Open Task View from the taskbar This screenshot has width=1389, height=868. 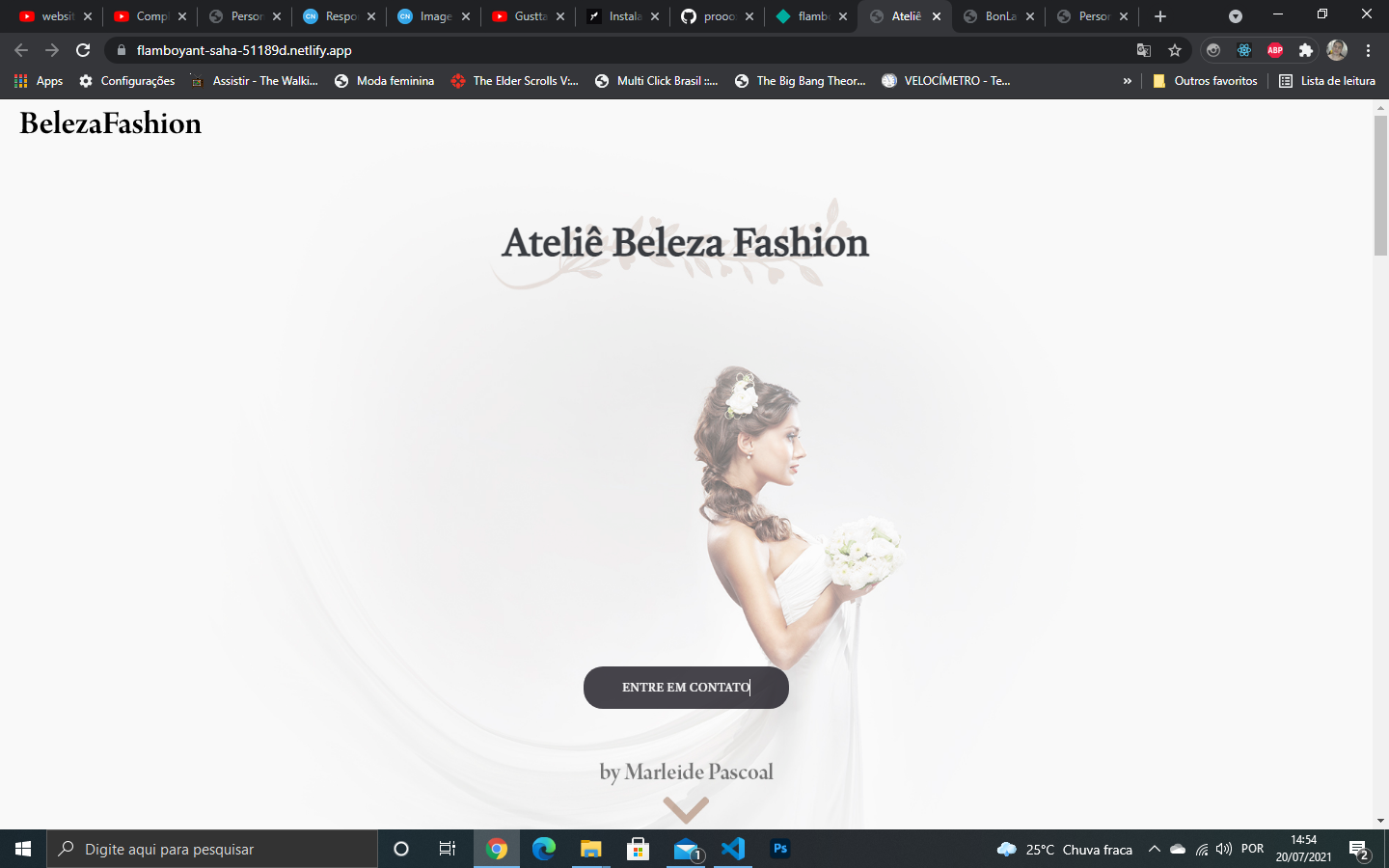[448, 849]
